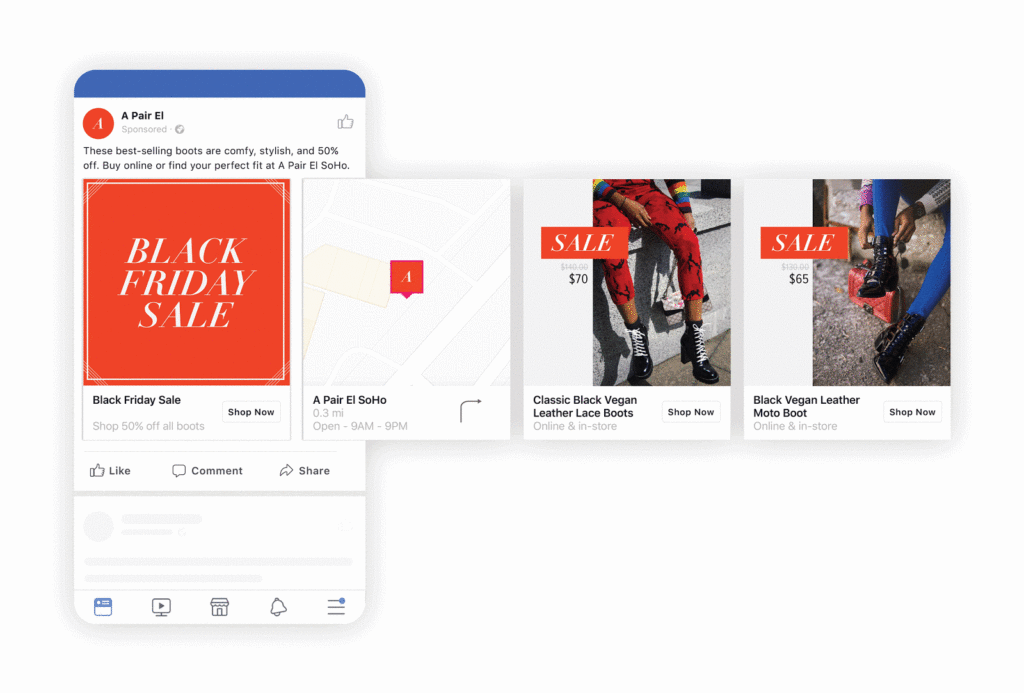Open the Black Friday Sale image
Viewport: 1024px width, 693px height.
coord(187,282)
